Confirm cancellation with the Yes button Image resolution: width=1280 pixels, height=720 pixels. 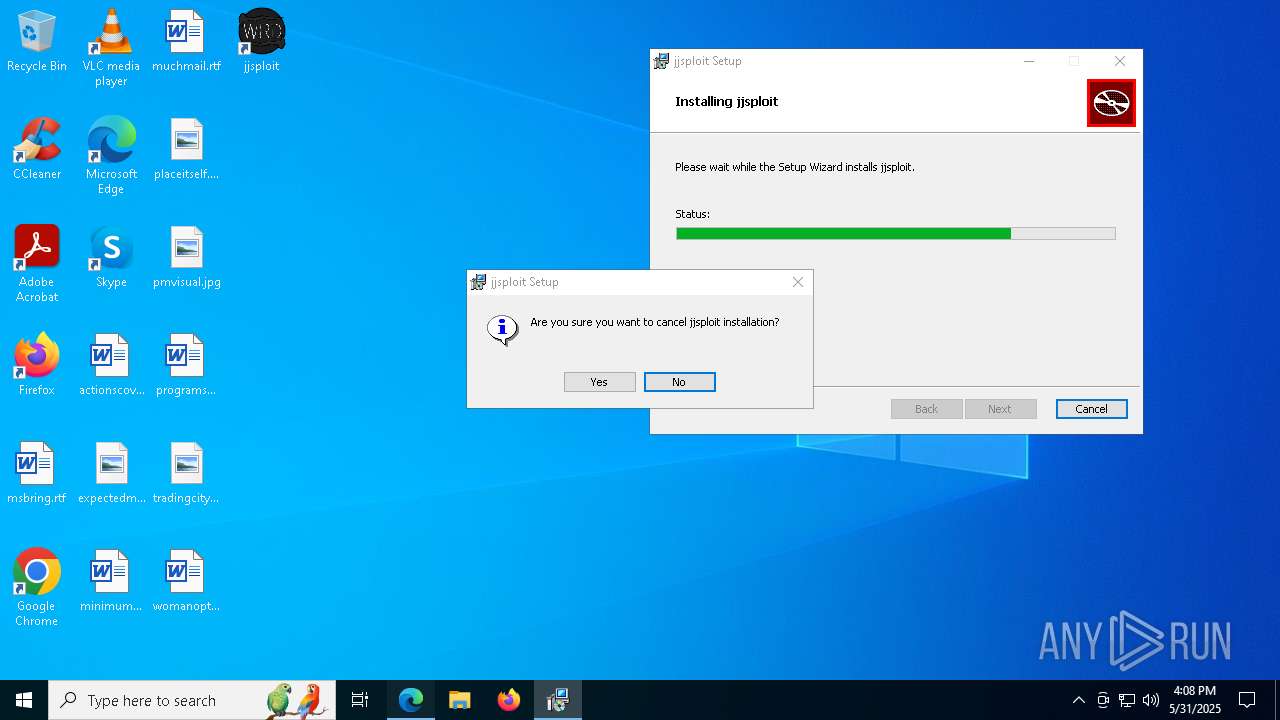coord(599,382)
